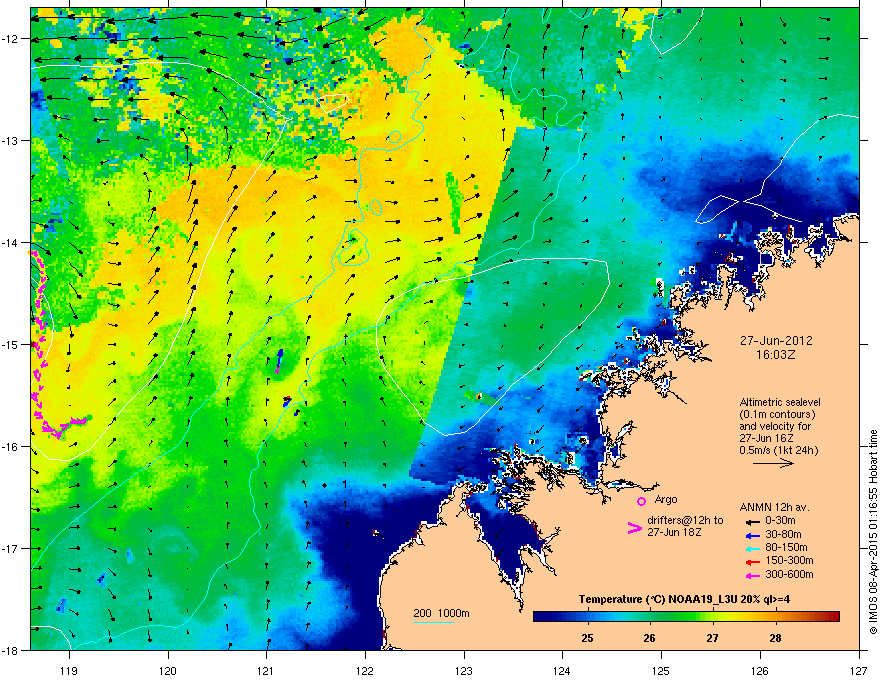
Task: Click the longitude axis label 119
Action: [x=69, y=670]
